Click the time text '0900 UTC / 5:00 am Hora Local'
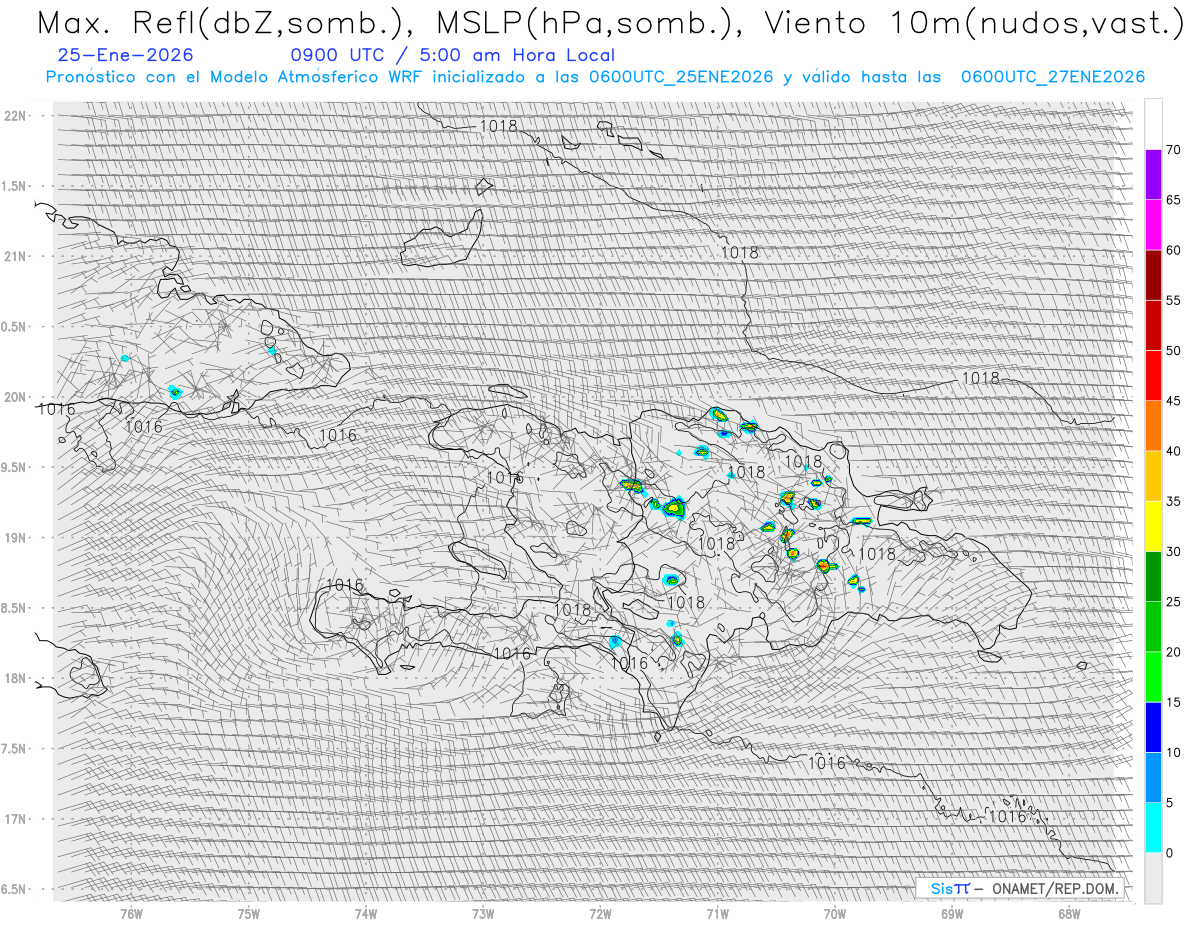Viewport: 1200px width, 927px height. [452, 55]
